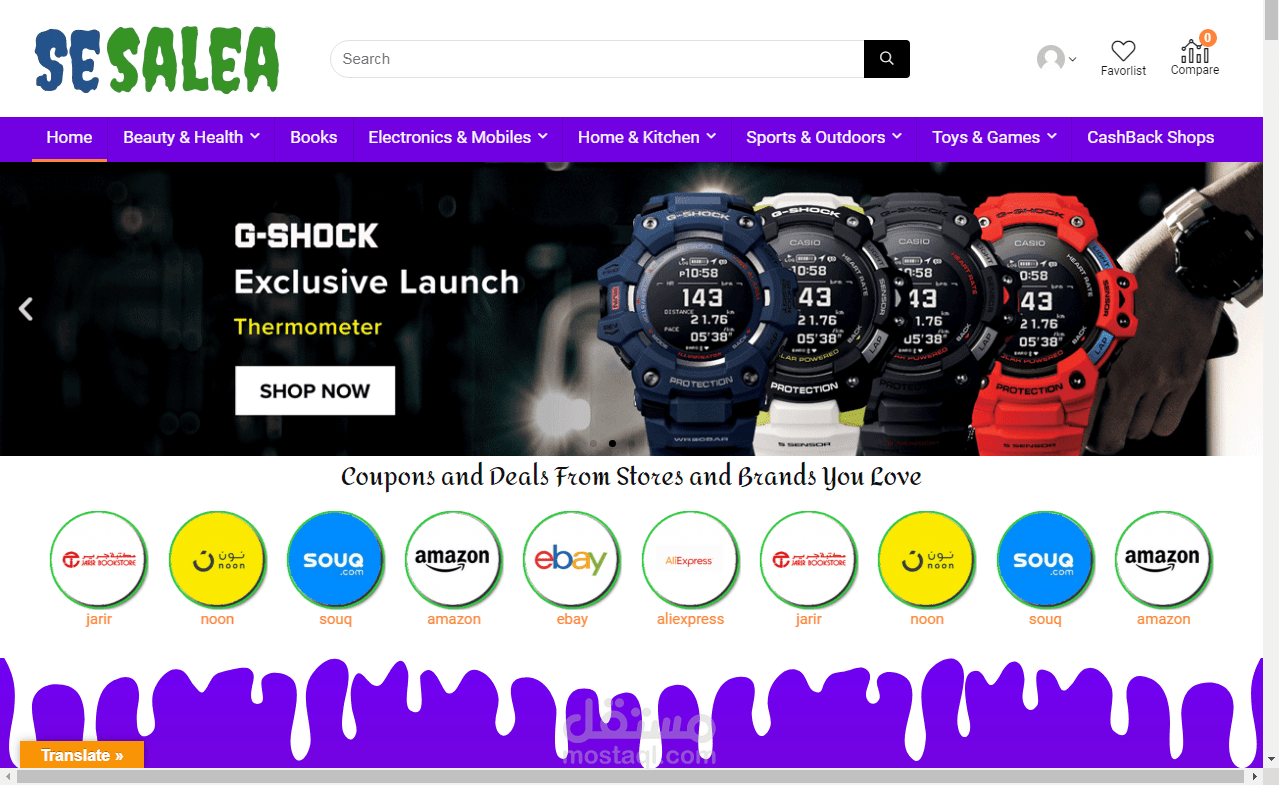1279x785 pixels.
Task: Click the first jarir link label
Action: 99,619
